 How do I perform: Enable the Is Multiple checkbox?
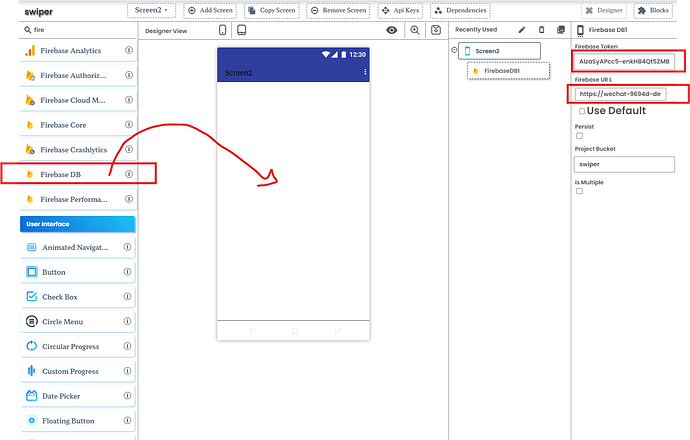579,191
